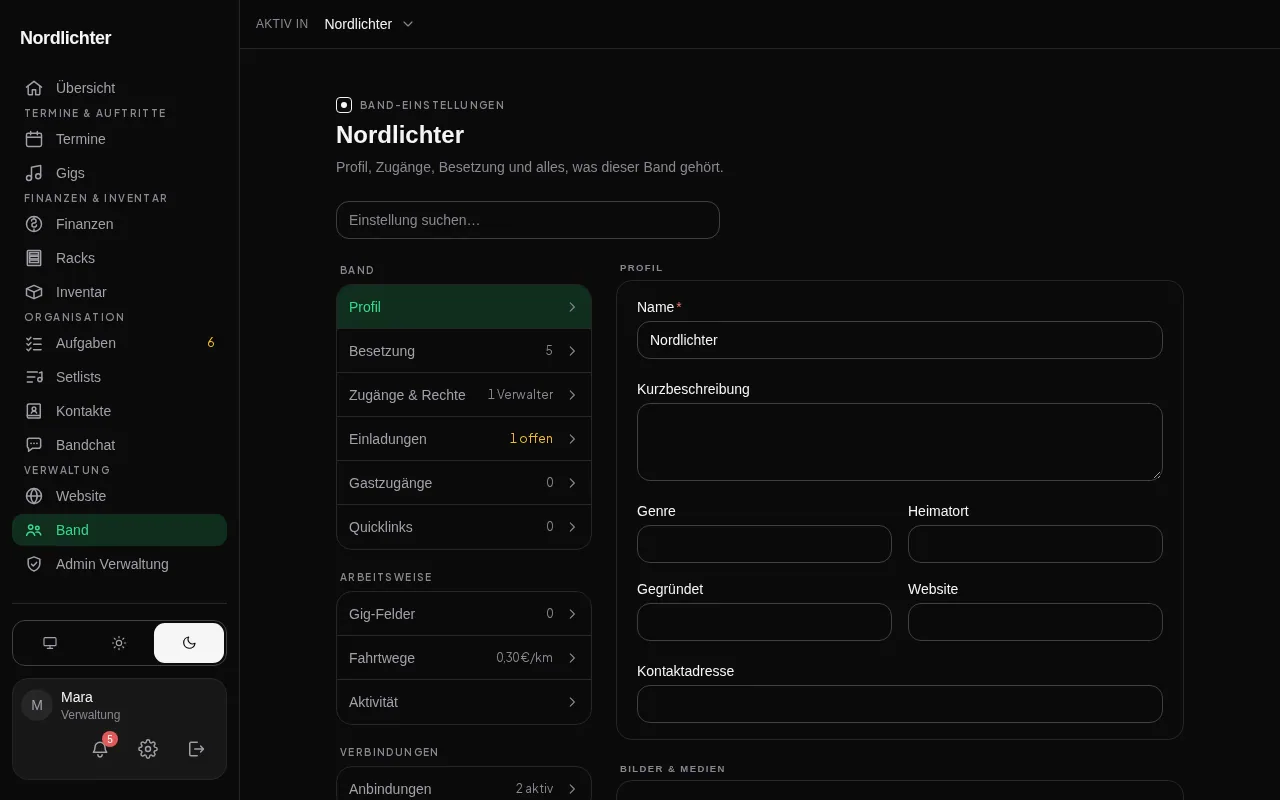Click the M avatar for Mara
Screen dimensions: 1280x800
(37, 705)
